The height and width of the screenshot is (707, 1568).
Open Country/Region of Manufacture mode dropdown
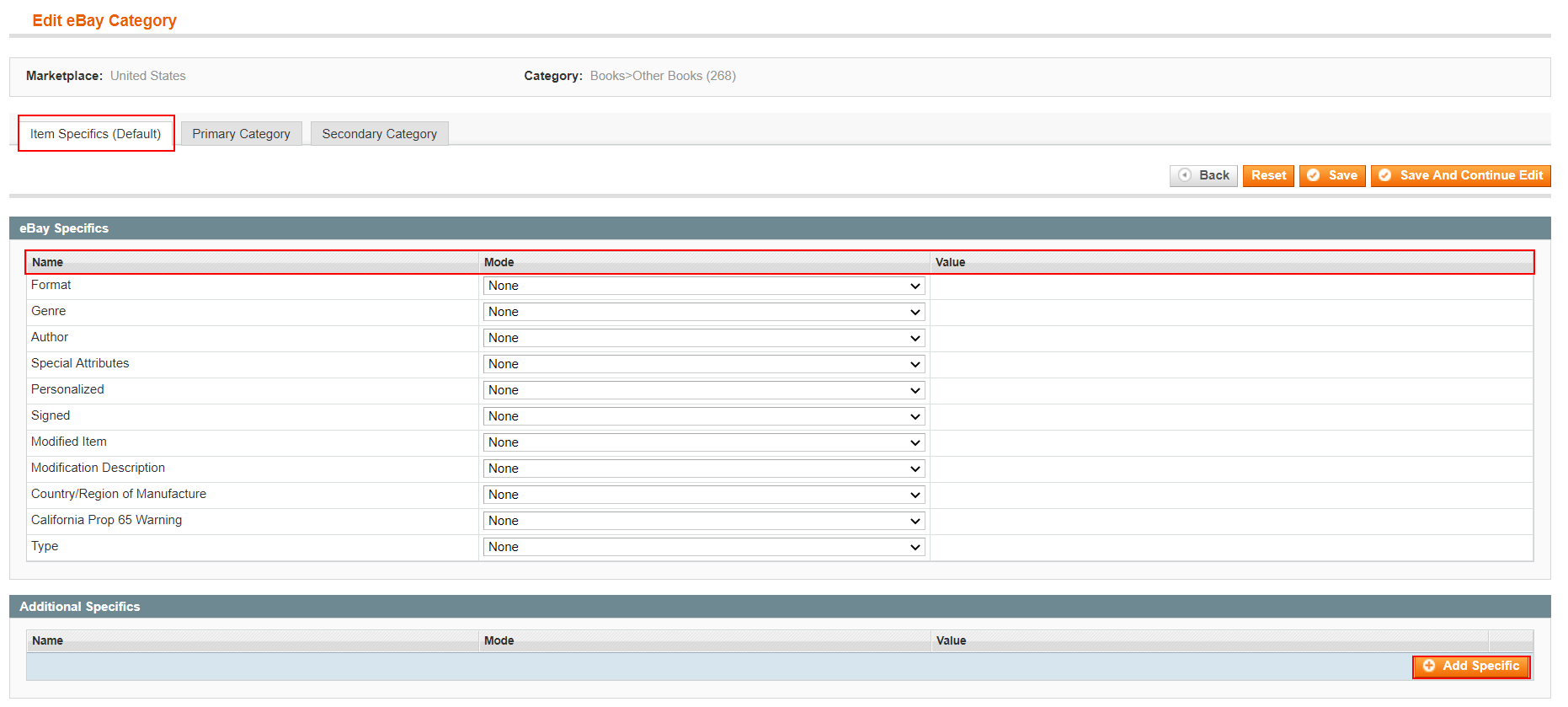pyautogui.click(x=704, y=495)
